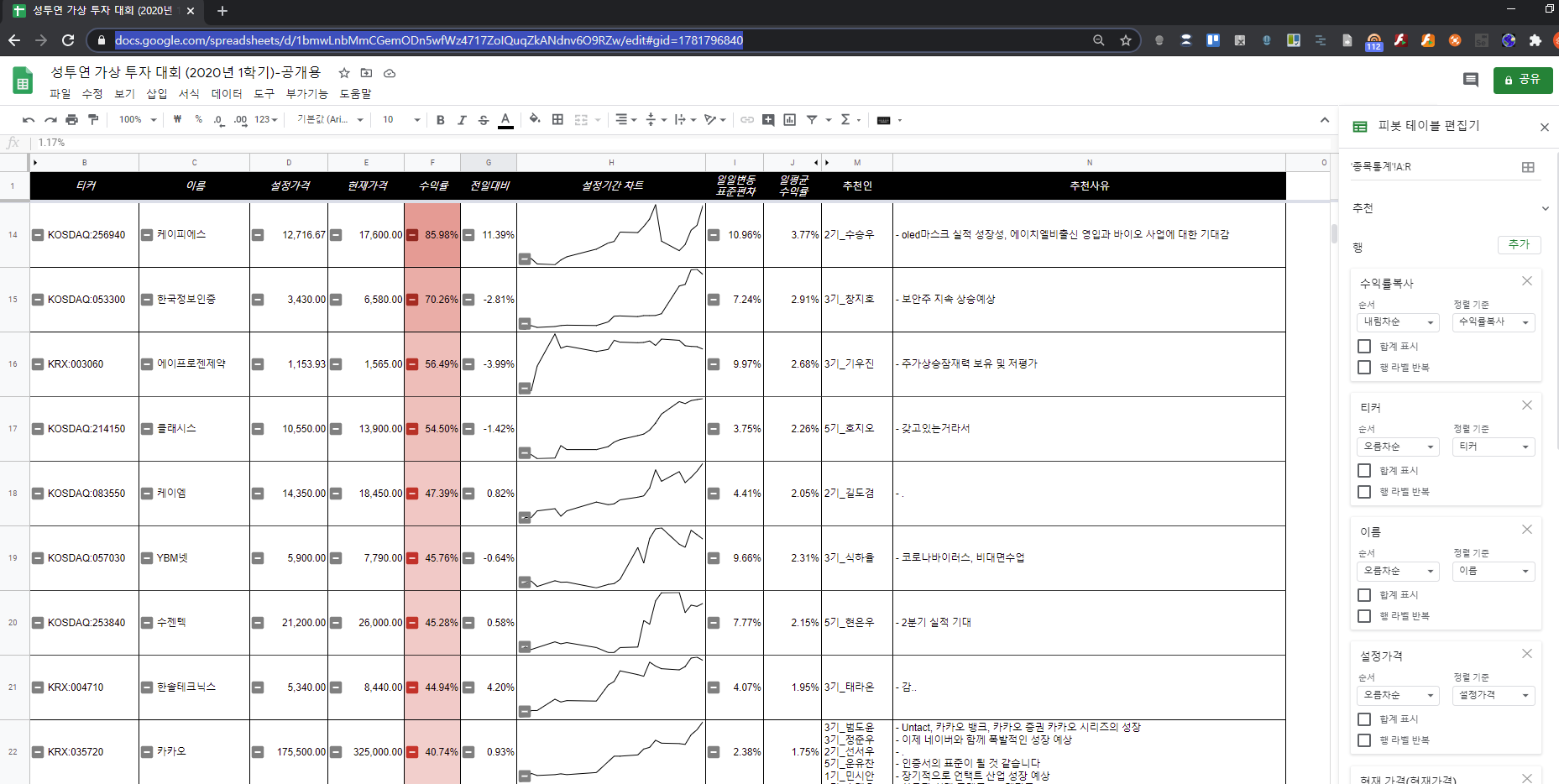Screen dimensions: 1559x784
Task: Toggle strikethrough formatting
Action: [484, 120]
